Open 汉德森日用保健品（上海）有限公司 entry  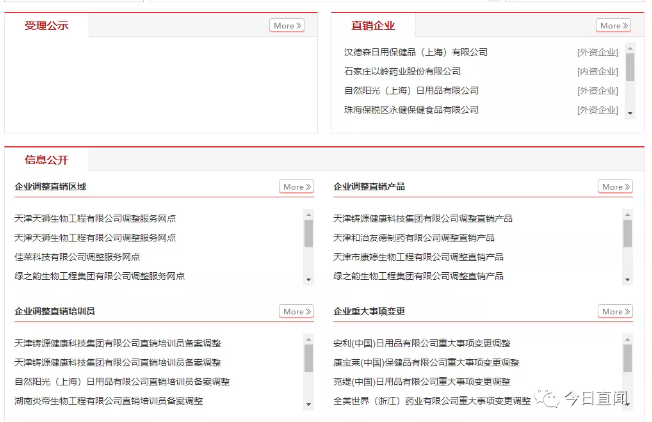[416, 52]
